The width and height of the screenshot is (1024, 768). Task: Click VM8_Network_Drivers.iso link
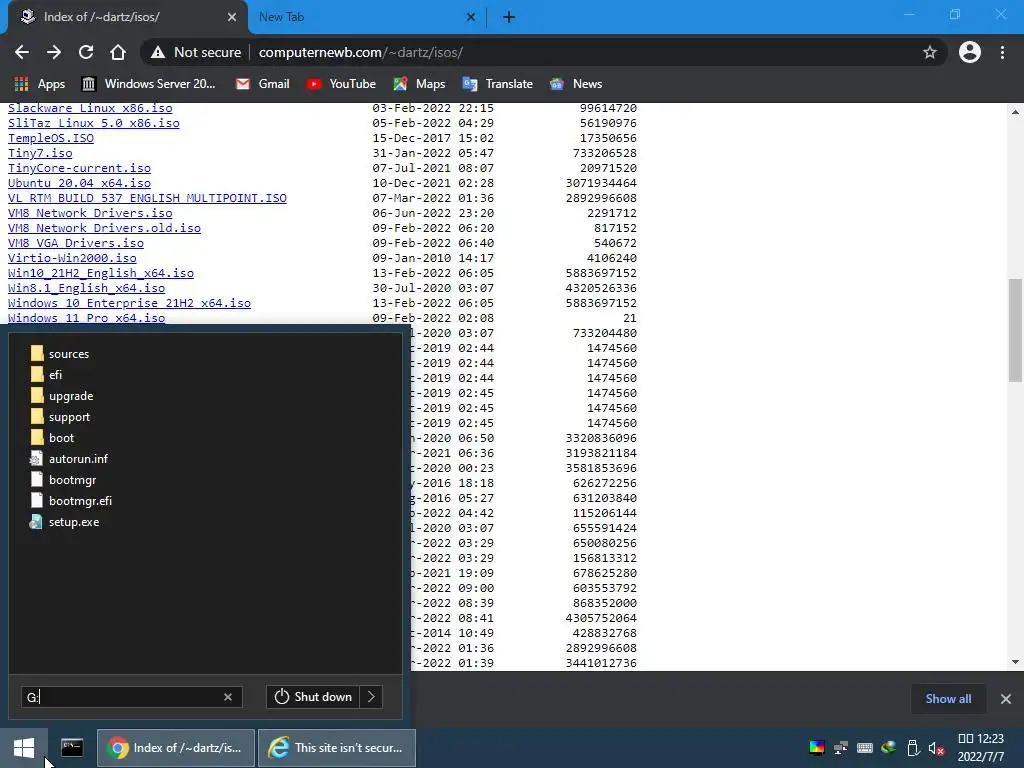pos(90,213)
